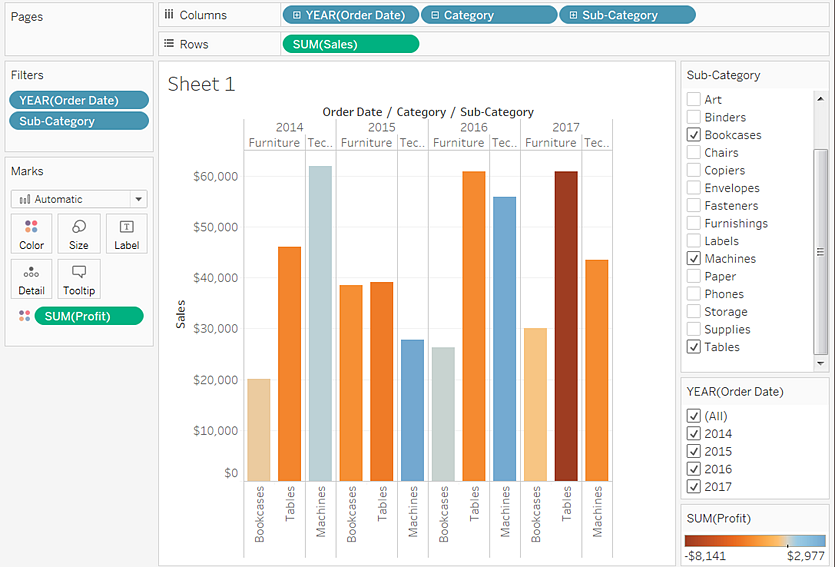This screenshot has height=567, width=835.
Task: Open the Tooltip marks card
Action: point(78,272)
